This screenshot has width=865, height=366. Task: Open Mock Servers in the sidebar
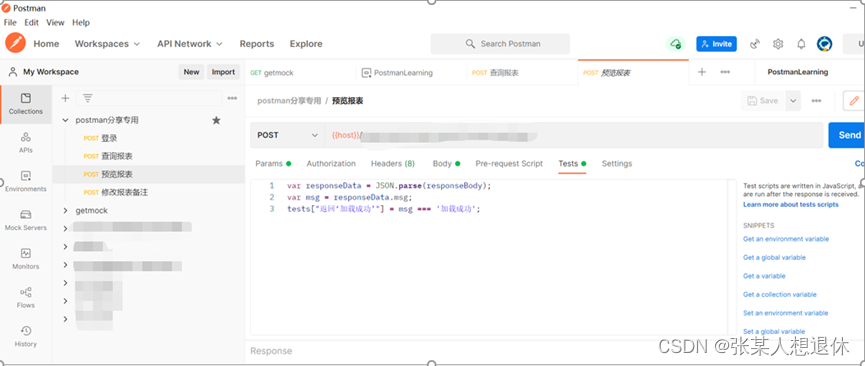click(x=25, y=220)
